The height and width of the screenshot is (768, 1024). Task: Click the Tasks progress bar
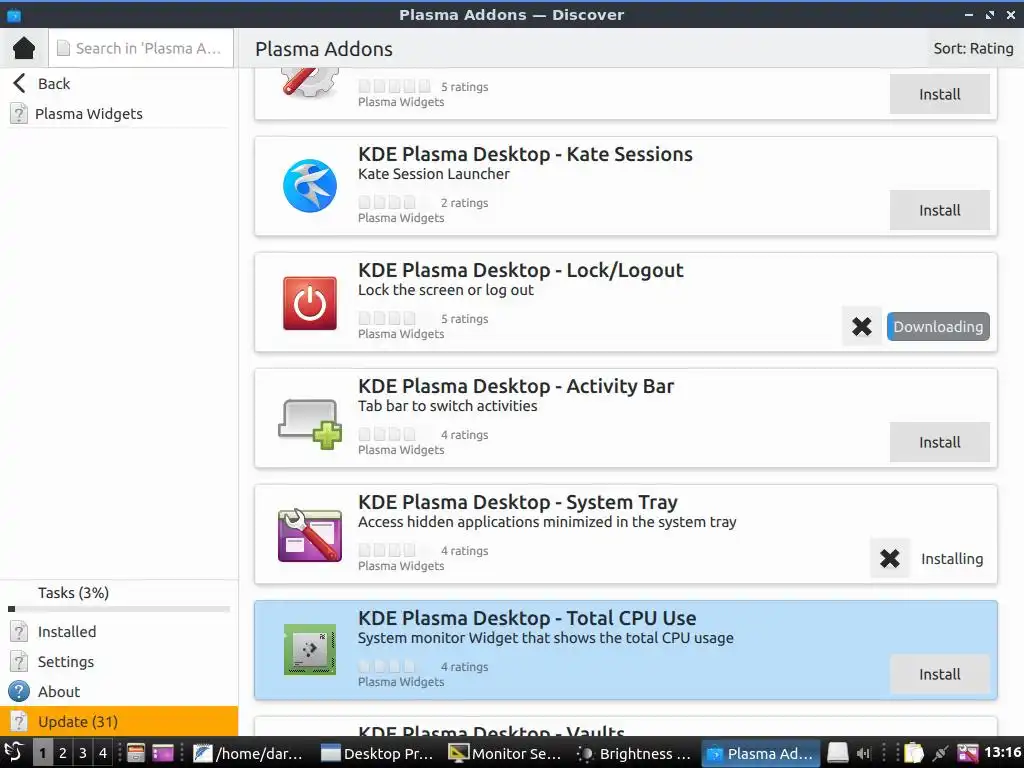[119, 609]
